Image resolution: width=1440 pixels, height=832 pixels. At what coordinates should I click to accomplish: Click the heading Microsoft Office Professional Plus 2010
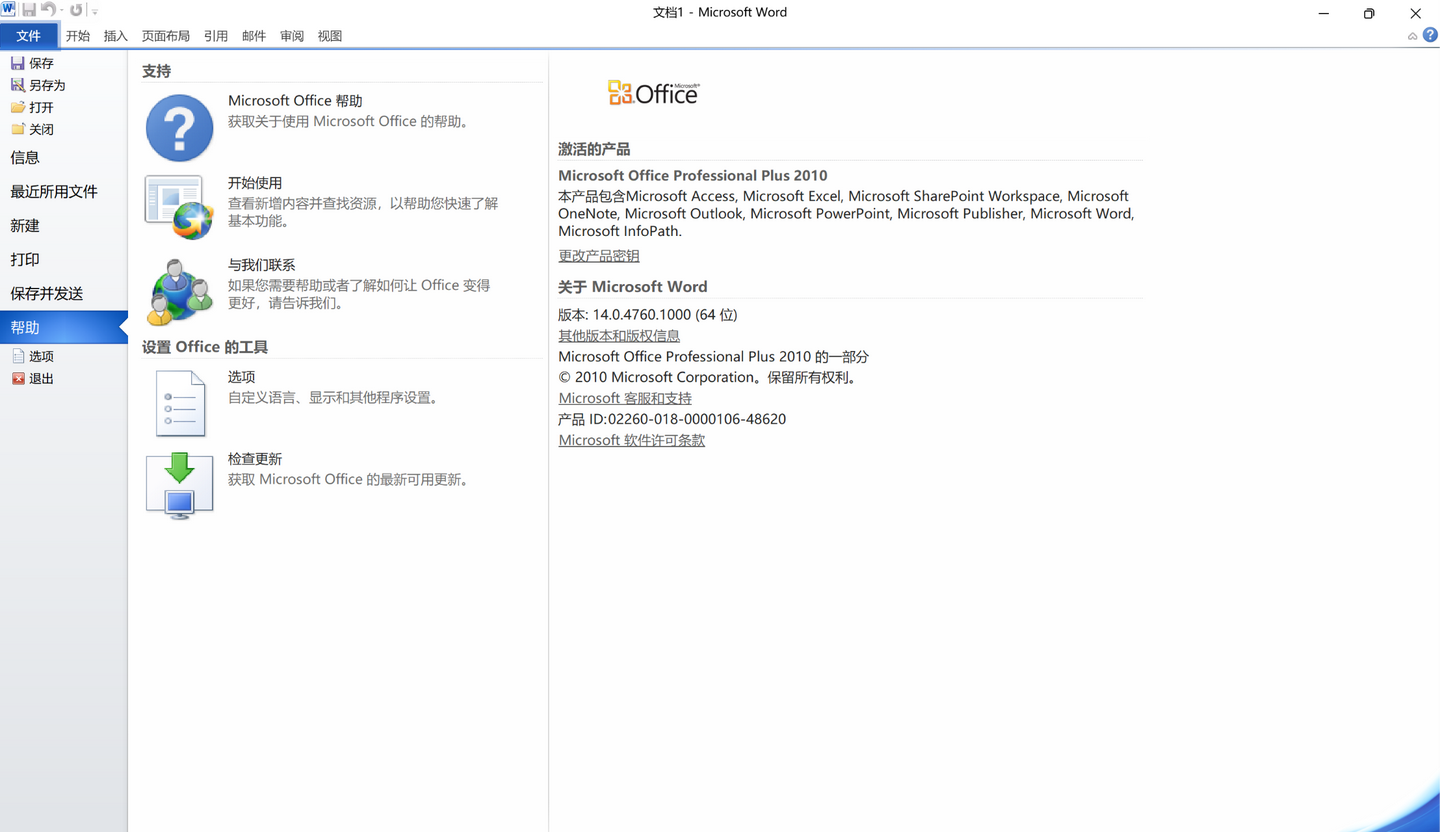(693, 175)
